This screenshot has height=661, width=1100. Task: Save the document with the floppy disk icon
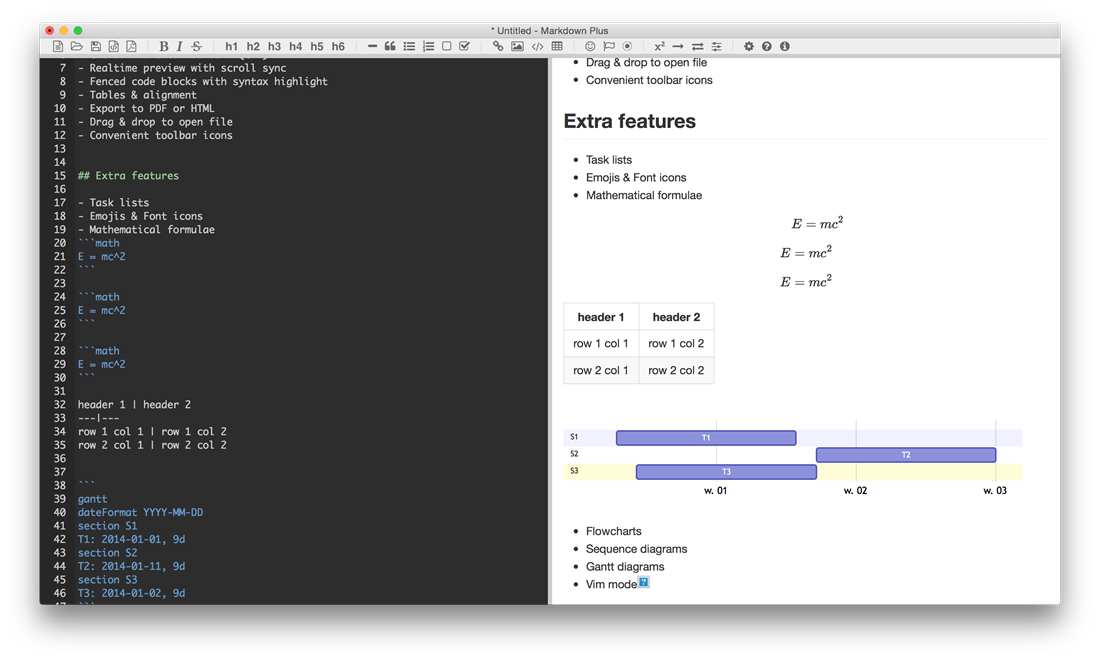click(95, 47)
